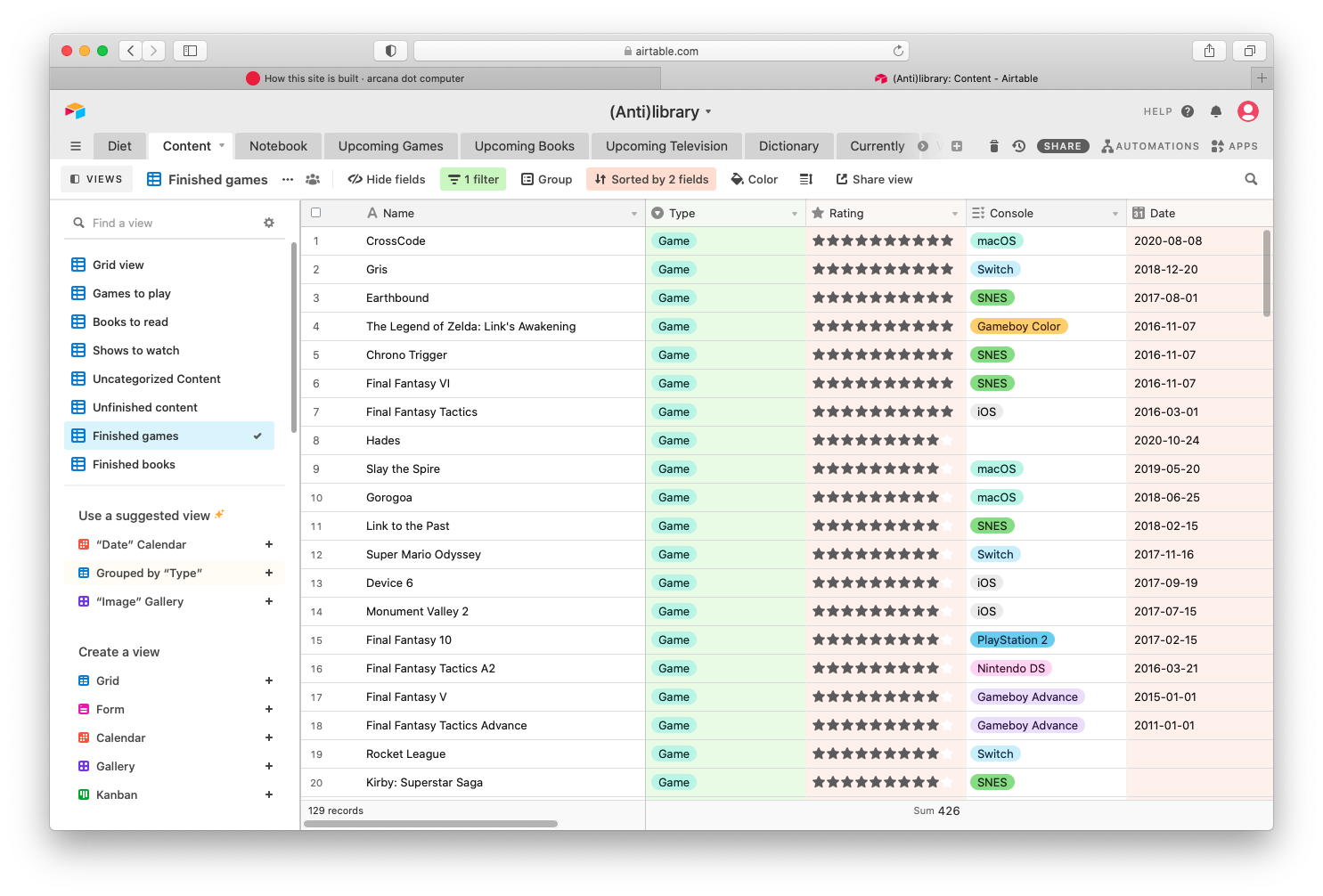Open view list settings gear
This screenshot has width=1323, height=896.
269,223
